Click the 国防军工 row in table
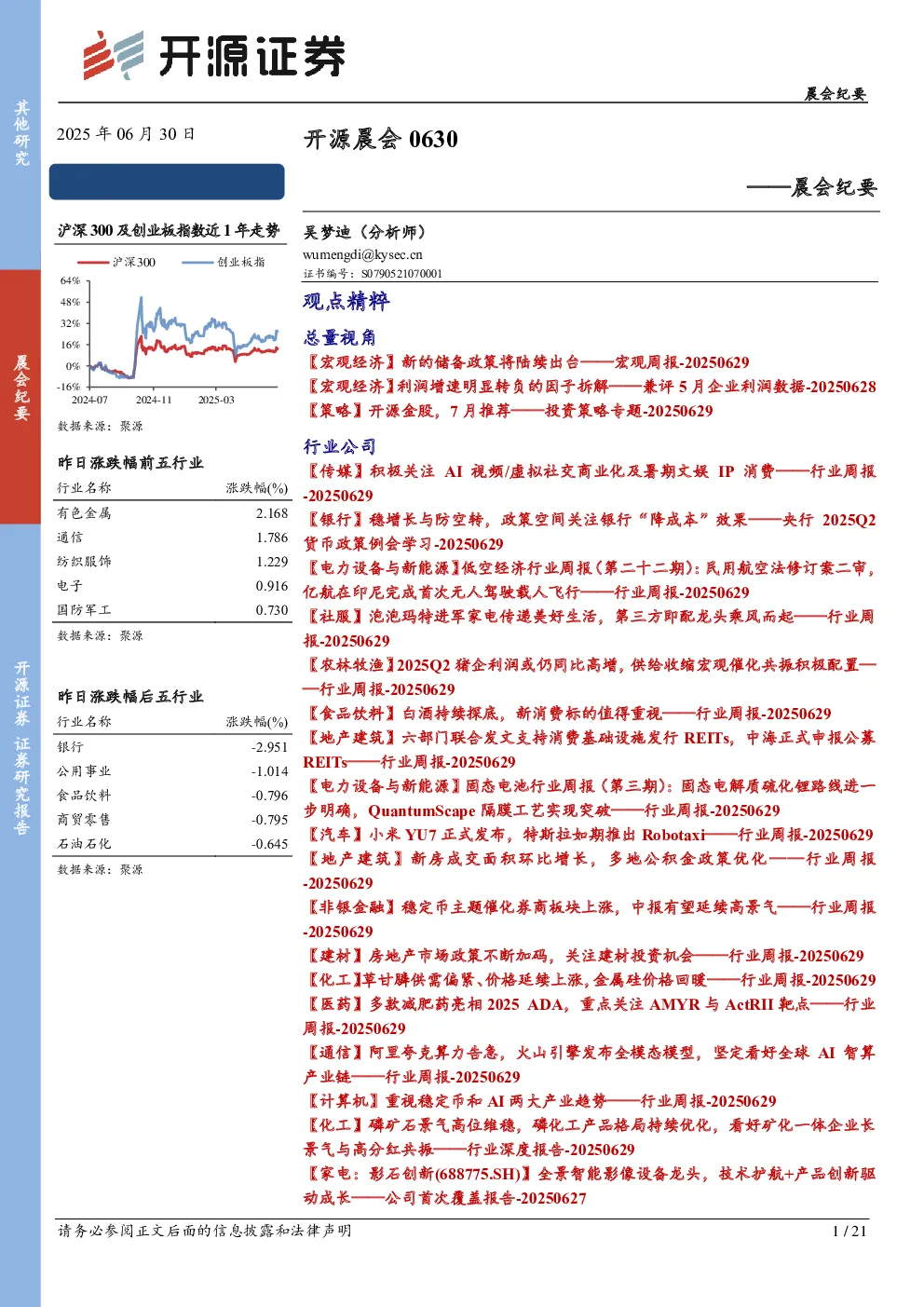The height and width of the screenshot is (1307, 924). (x=172, y=610)
